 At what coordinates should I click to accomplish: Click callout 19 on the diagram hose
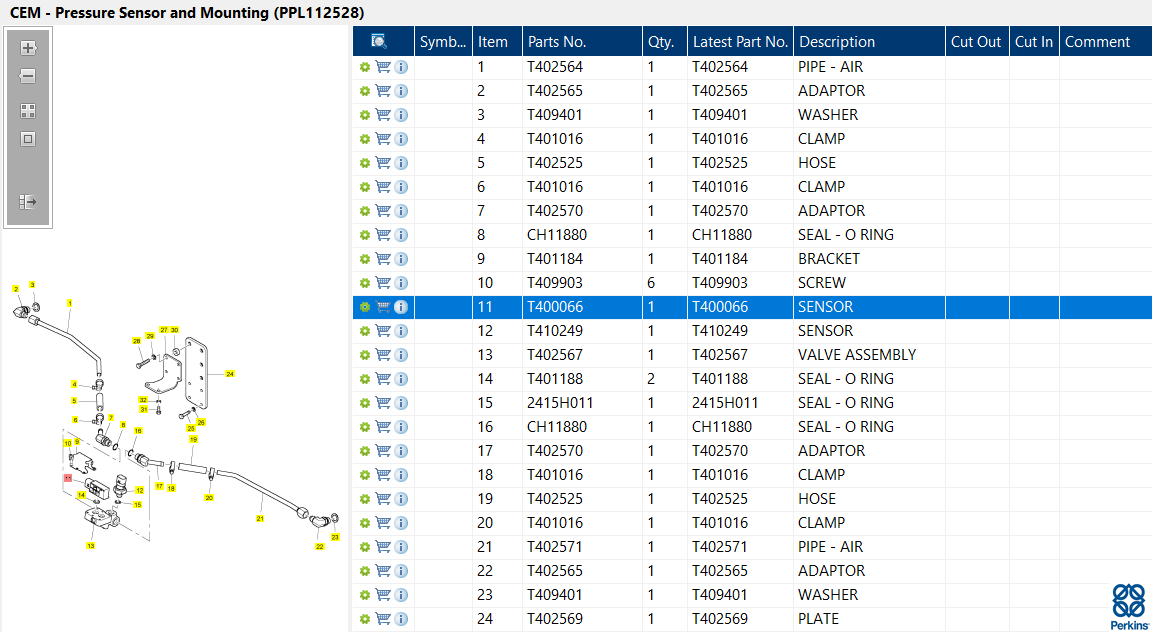coord(193,439)
